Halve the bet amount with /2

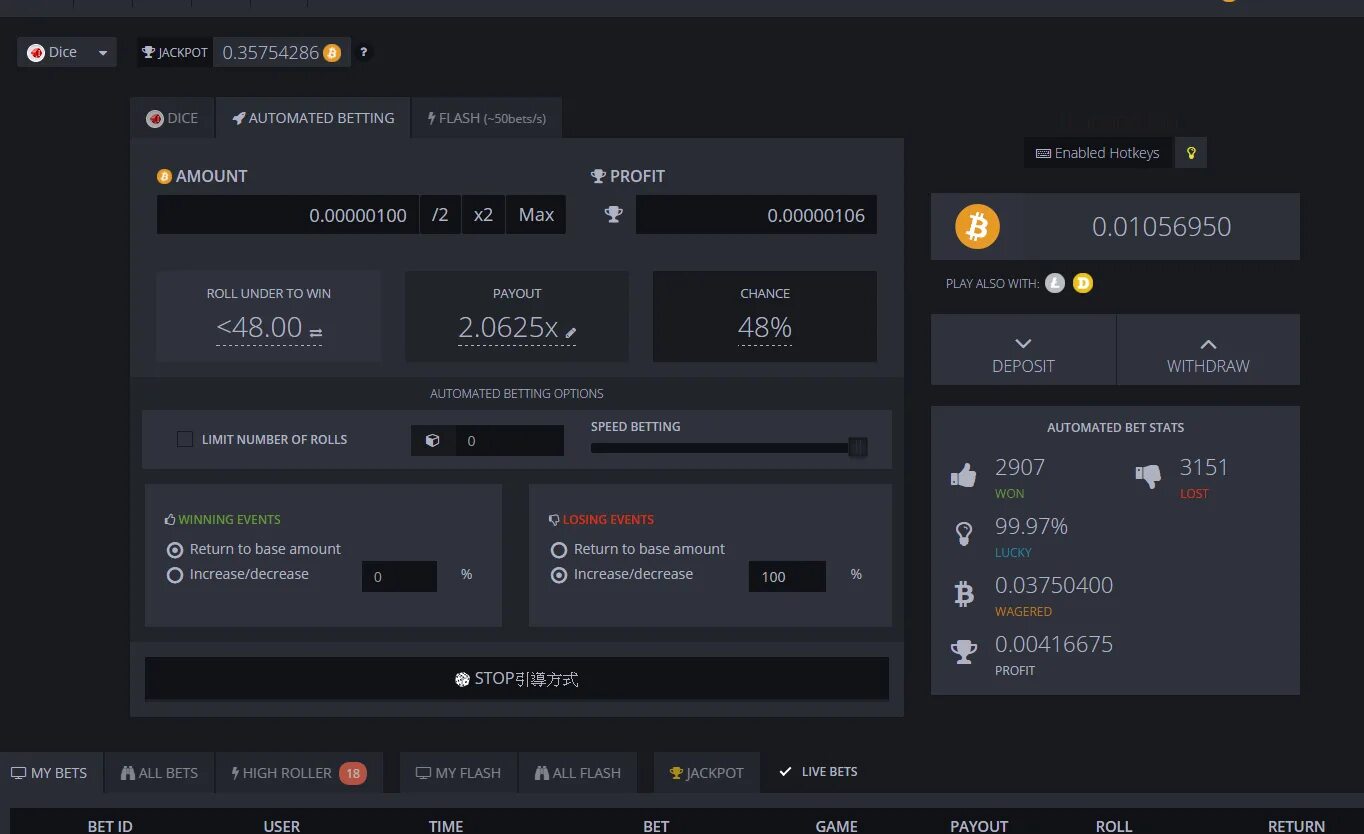[x=440, y=215]
